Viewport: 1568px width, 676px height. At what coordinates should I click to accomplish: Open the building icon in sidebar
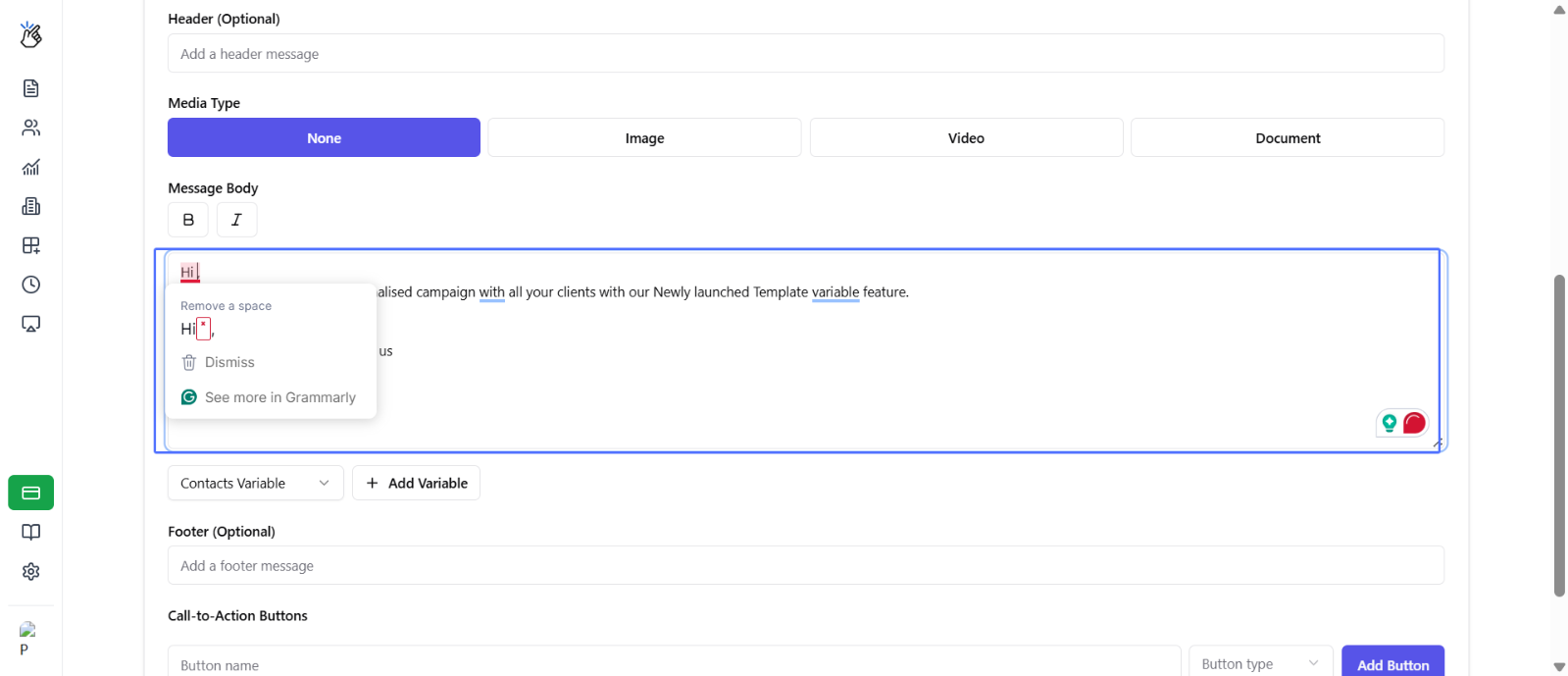[x=31, y=206]
